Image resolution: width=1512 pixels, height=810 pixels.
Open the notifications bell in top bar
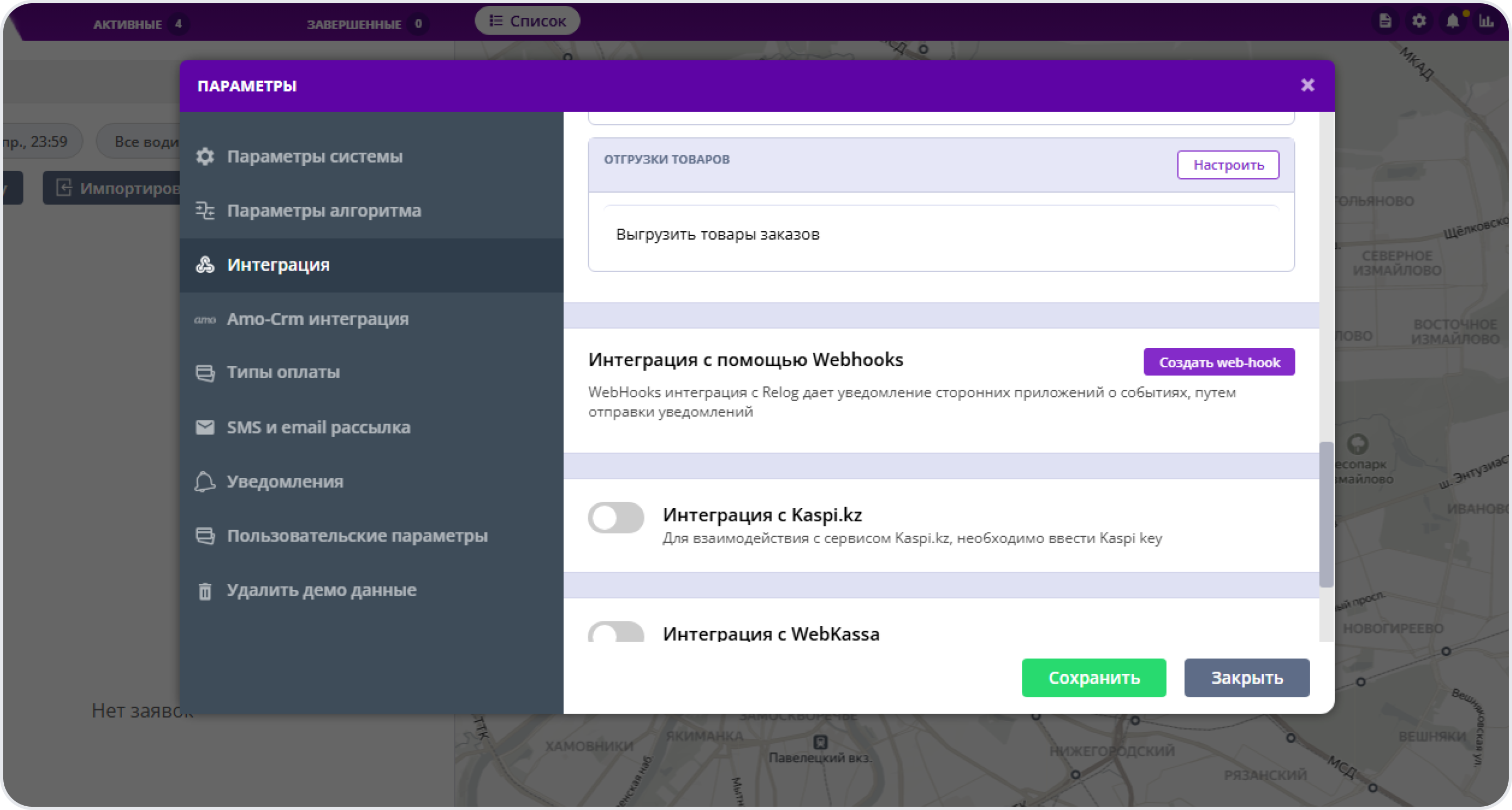click(1452, 22)
